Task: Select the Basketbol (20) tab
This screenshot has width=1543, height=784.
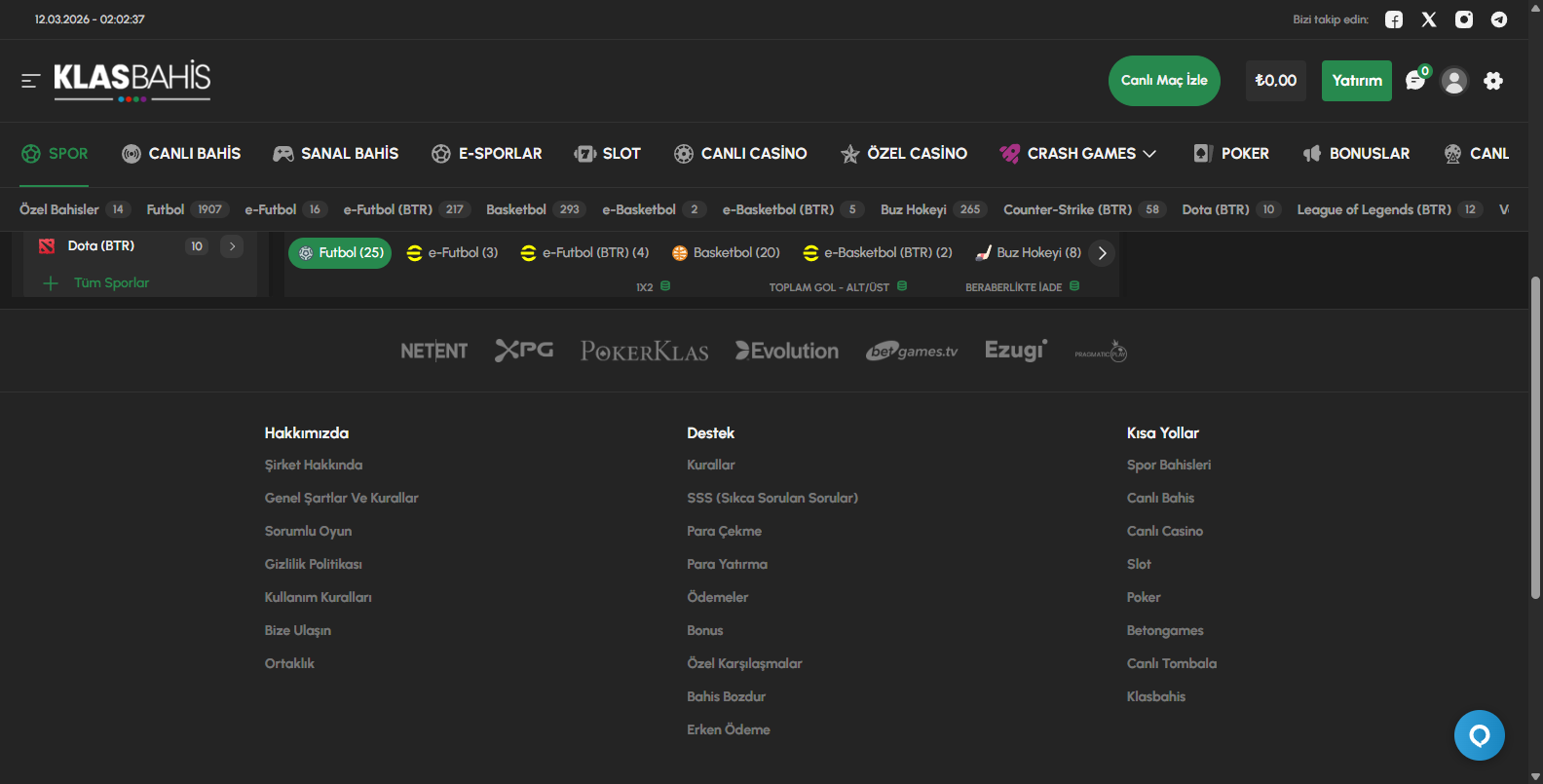Action: (726, 253)
